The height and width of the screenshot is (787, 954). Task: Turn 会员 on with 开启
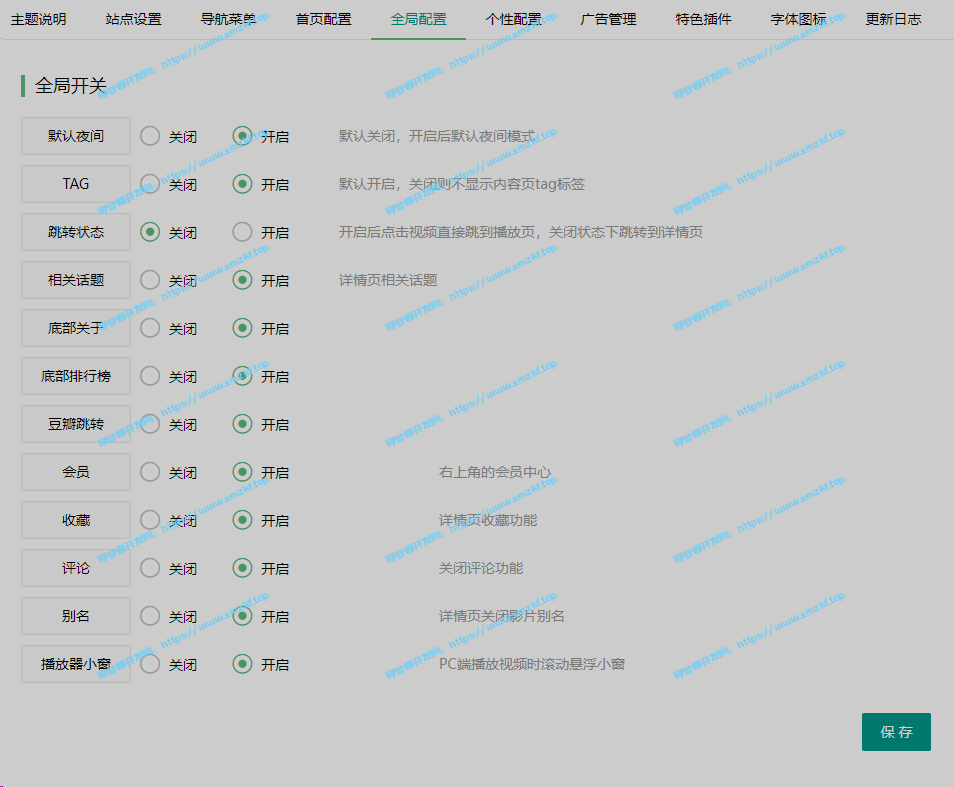[x=242, y=472]
